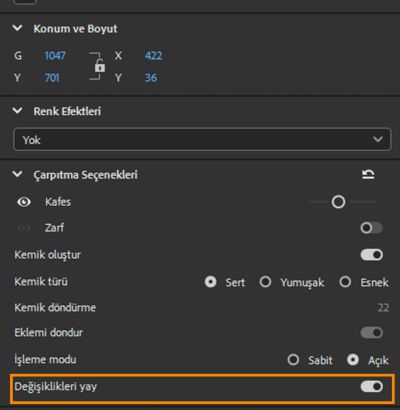Click the Çarpıtma Seçenekleri heading
The width and height of the screenshot is (400, 410).
click(x=85, y=175)
